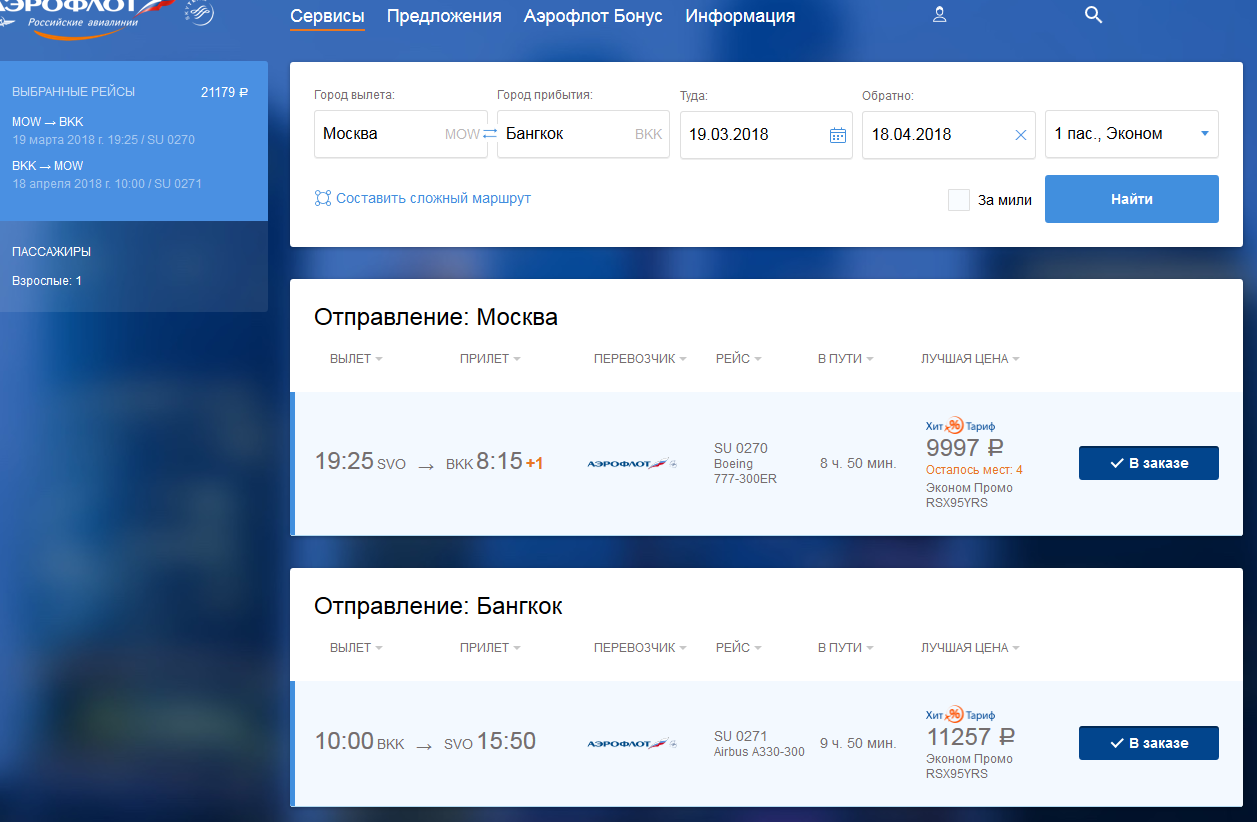Click flight number SU 0271 in results
Image resolution: width=1257 pixels, height=822 pixels.
pos(741,736)
